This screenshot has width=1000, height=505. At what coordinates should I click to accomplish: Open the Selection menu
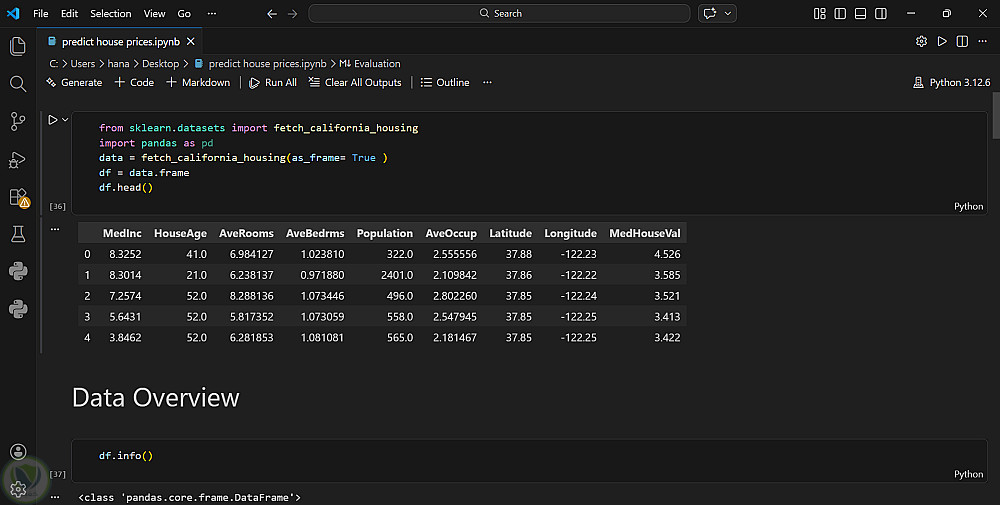tap(110, 14)
